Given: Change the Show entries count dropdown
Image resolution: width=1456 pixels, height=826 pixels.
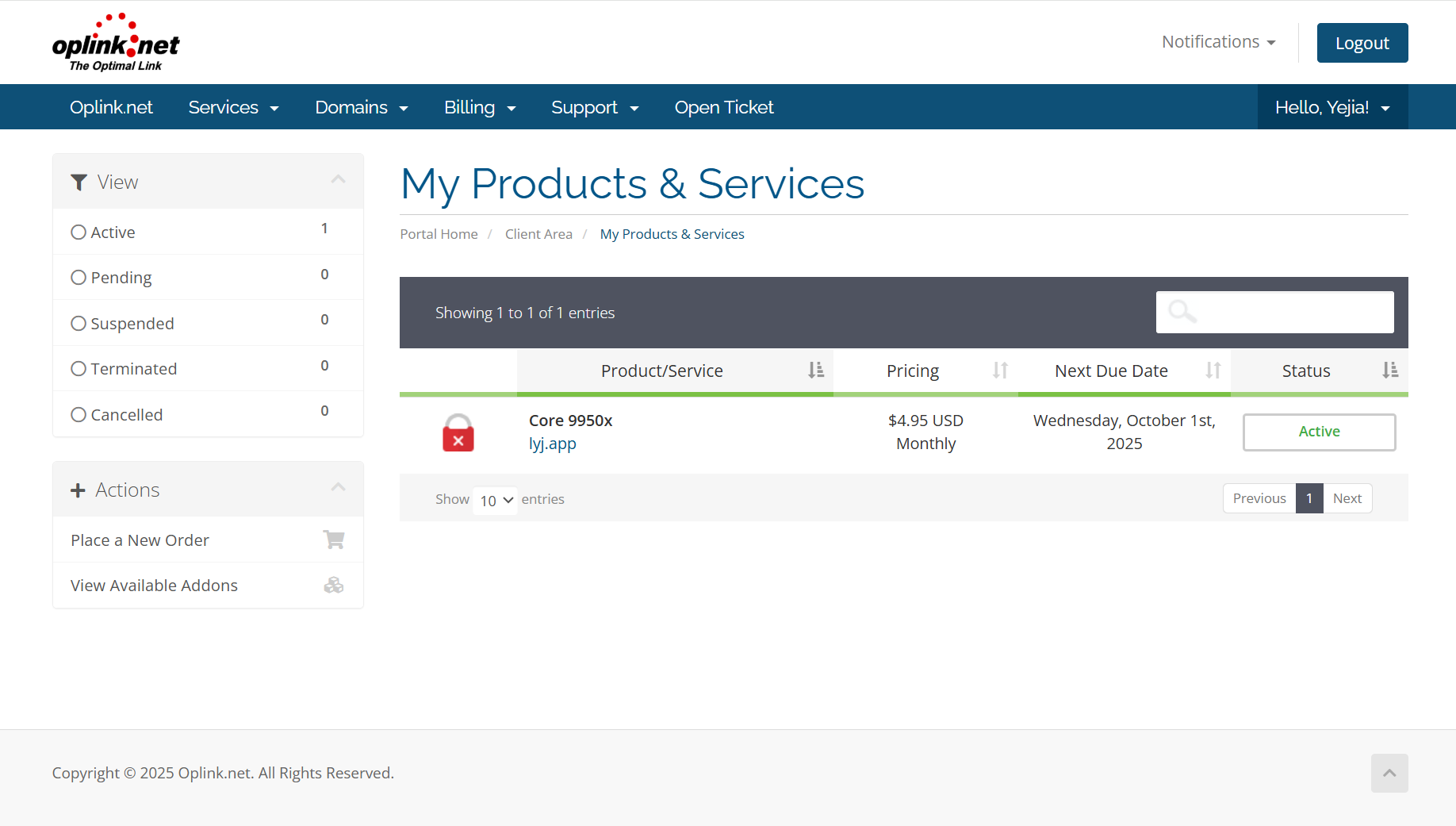Looking at the screenshot, I should point(496,501).
